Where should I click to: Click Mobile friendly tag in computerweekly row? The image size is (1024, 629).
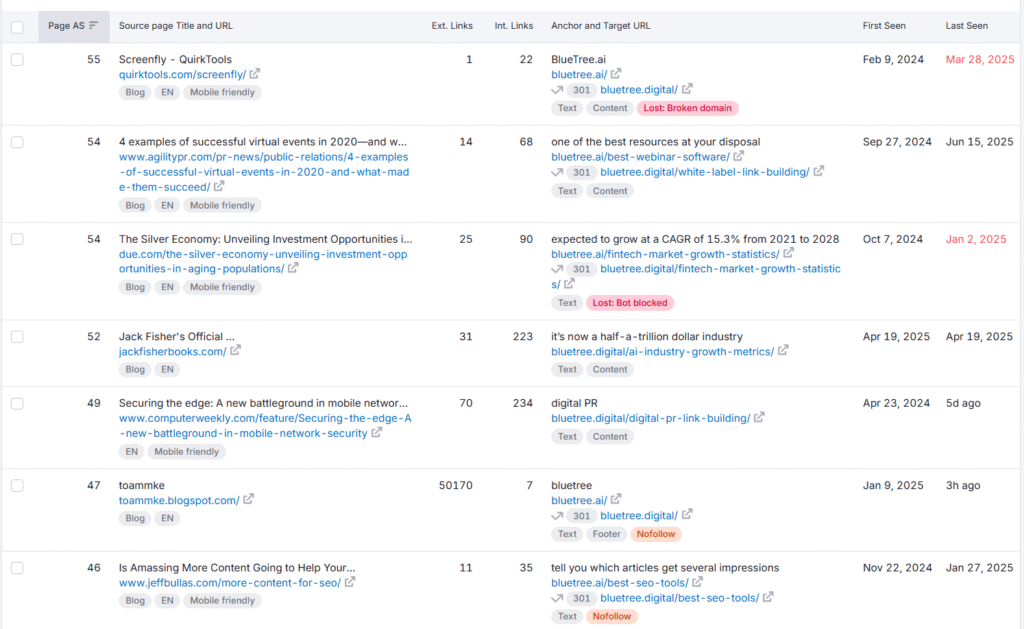pyautogui.click(x=186, y=451)
